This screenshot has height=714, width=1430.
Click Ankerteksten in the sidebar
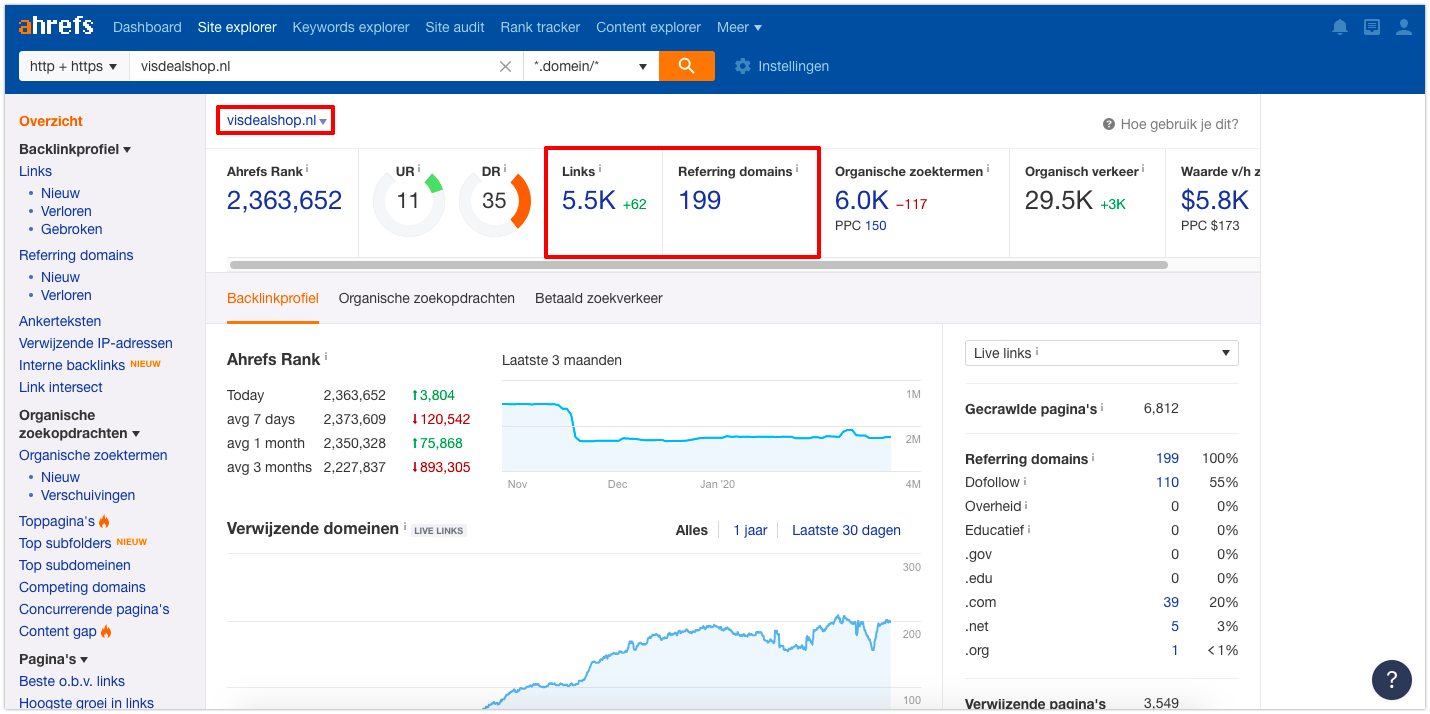click(60, 321)
